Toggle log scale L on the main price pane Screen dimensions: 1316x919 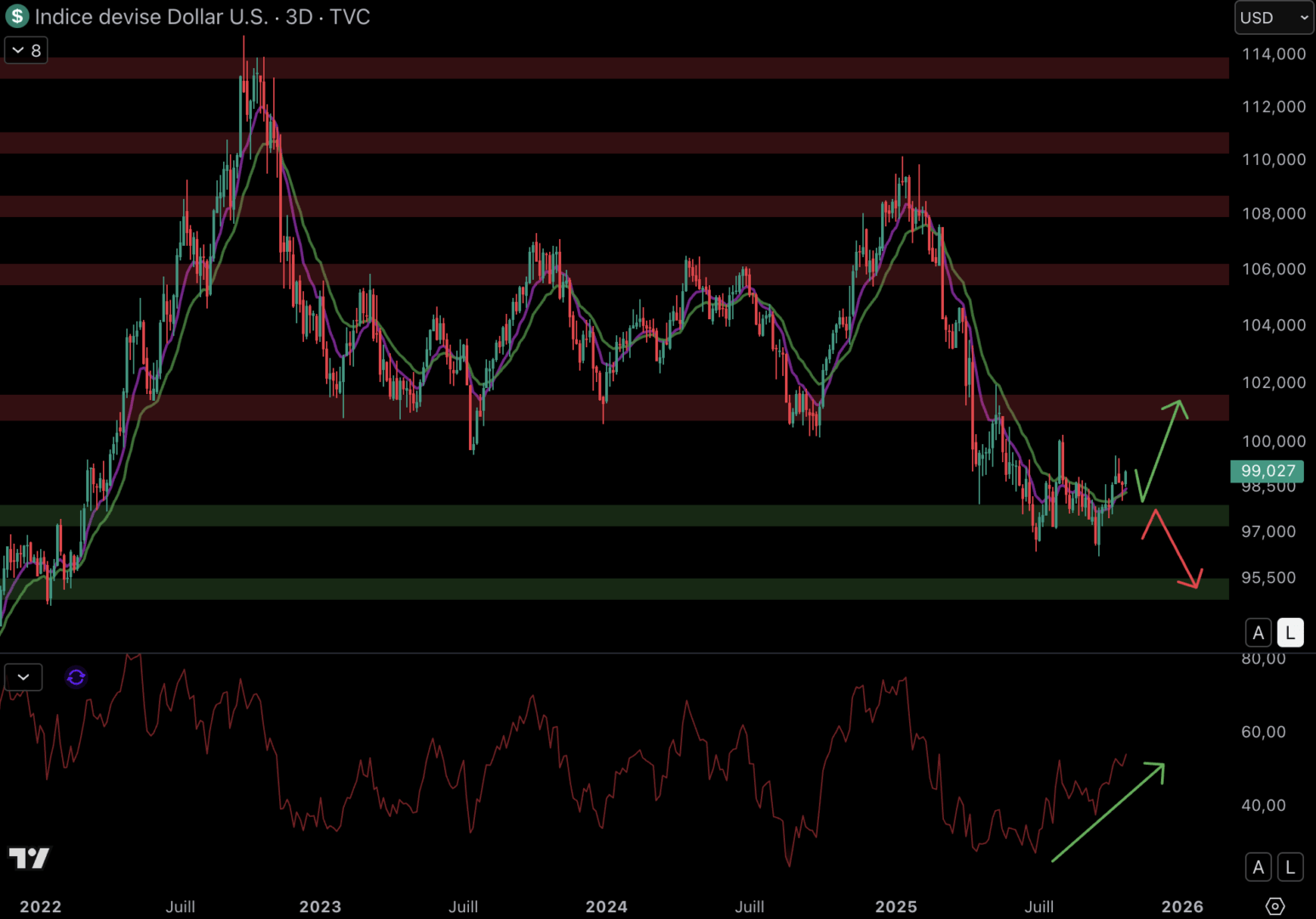coord(1290,633)
